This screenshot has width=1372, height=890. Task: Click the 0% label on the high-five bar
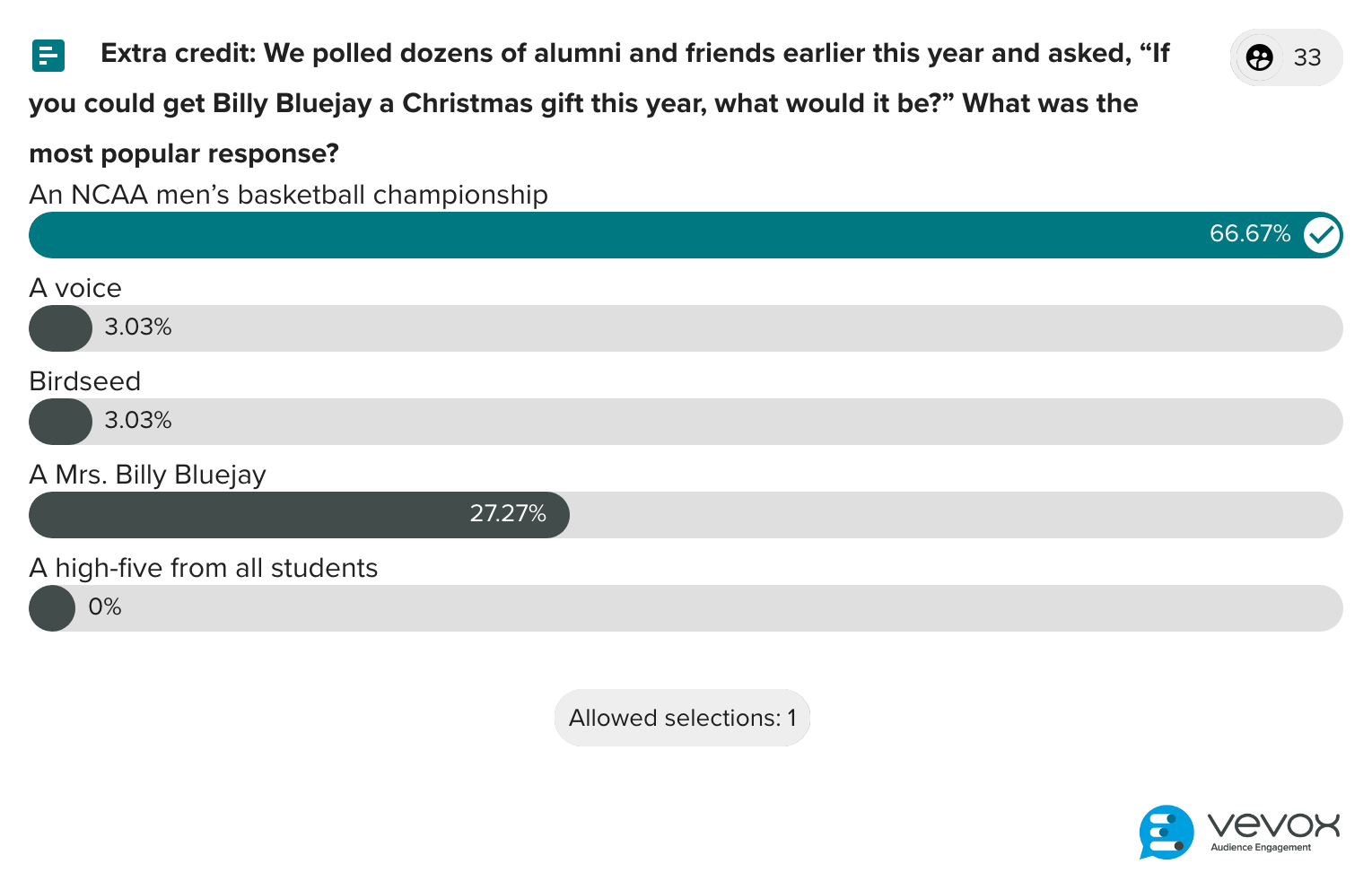click(x=105, y=607)
